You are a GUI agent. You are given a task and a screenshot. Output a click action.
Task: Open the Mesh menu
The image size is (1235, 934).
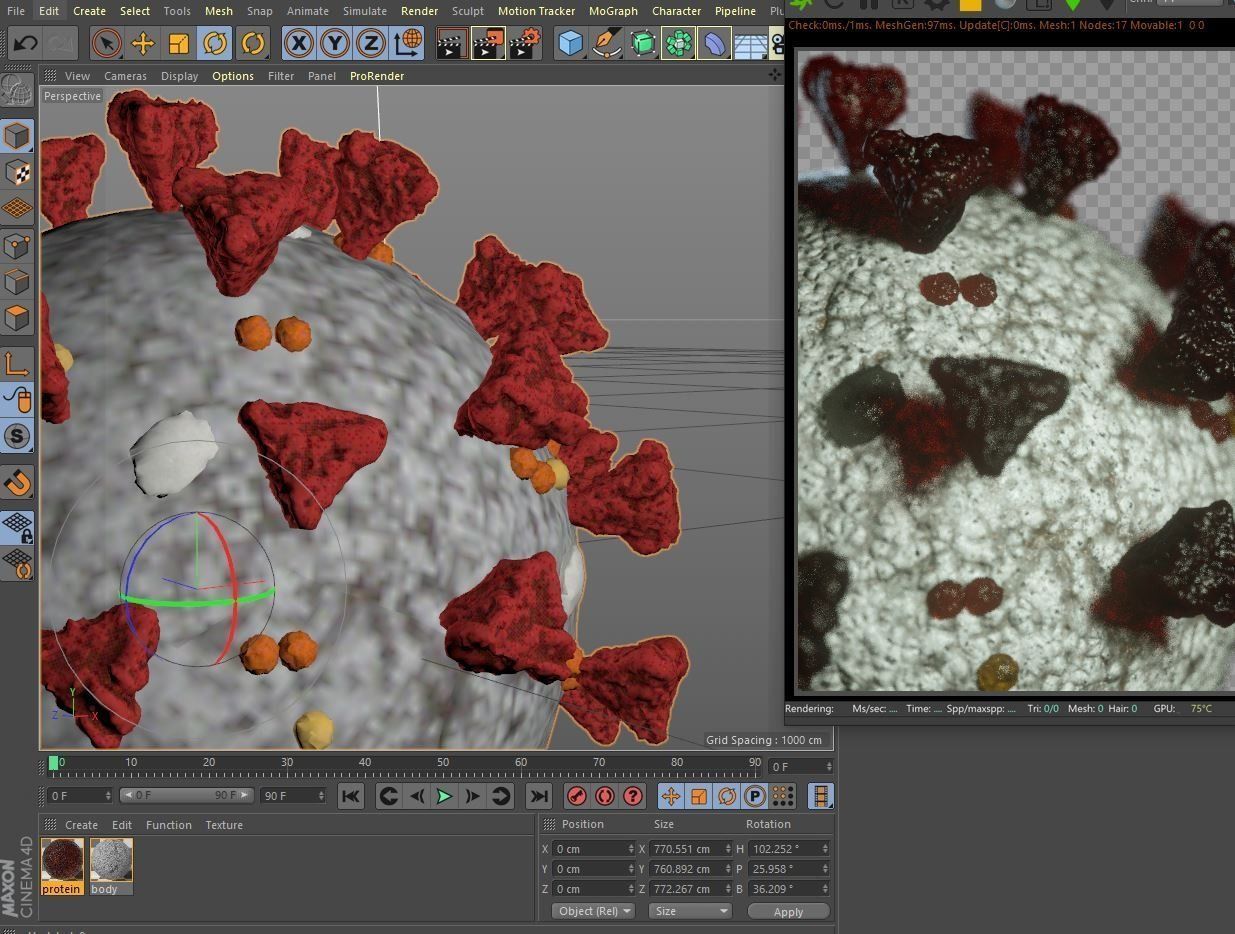tap(219, 11)
